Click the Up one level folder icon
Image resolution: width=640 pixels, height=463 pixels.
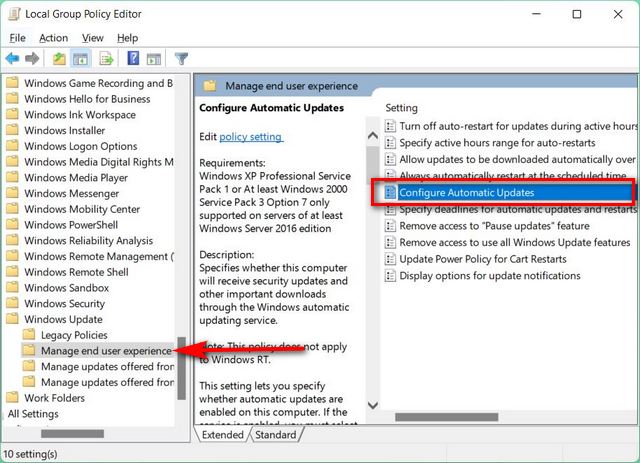[x=61, y=59]
